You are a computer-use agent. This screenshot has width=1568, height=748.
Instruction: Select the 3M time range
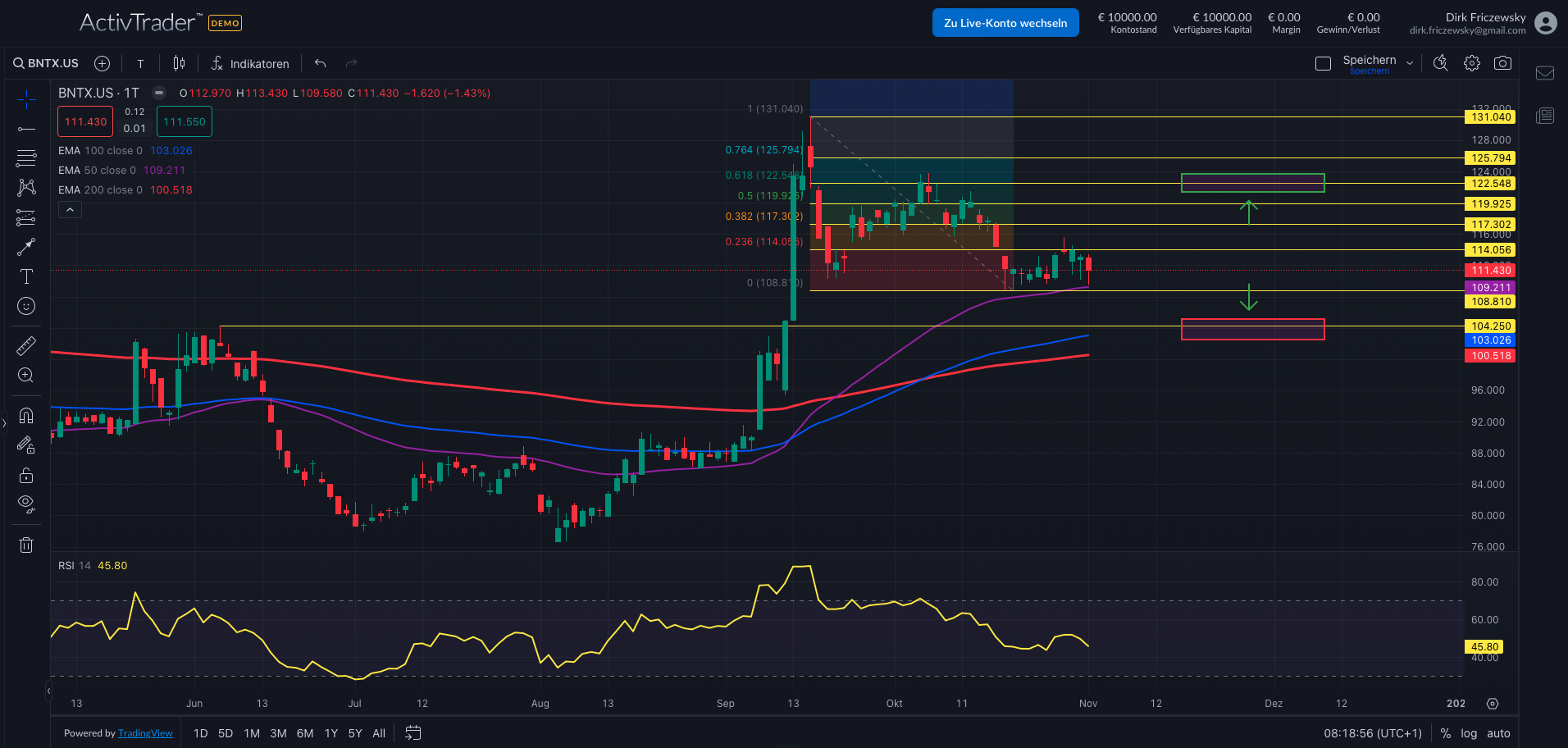point(278,733)
